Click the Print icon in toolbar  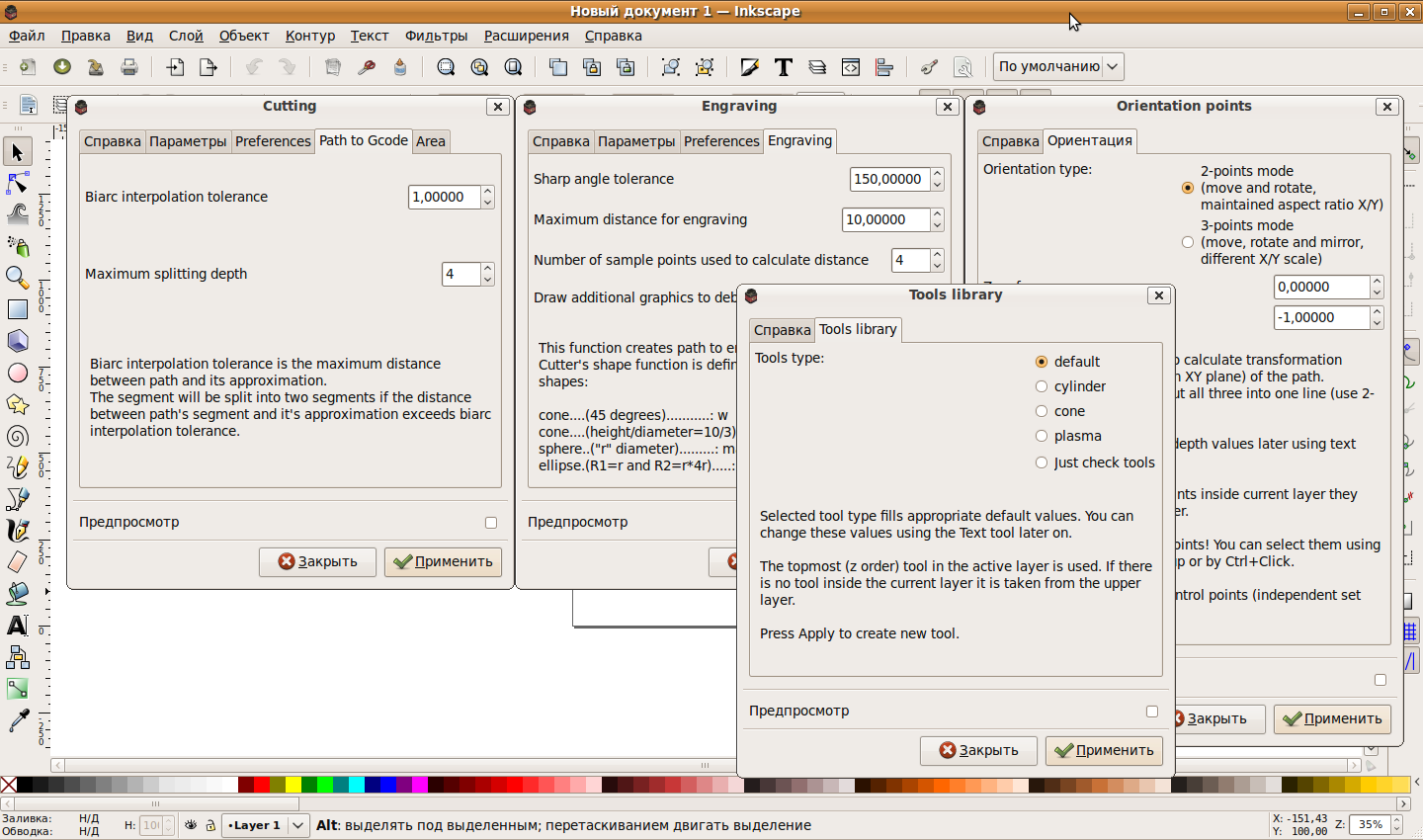[129, 67]
